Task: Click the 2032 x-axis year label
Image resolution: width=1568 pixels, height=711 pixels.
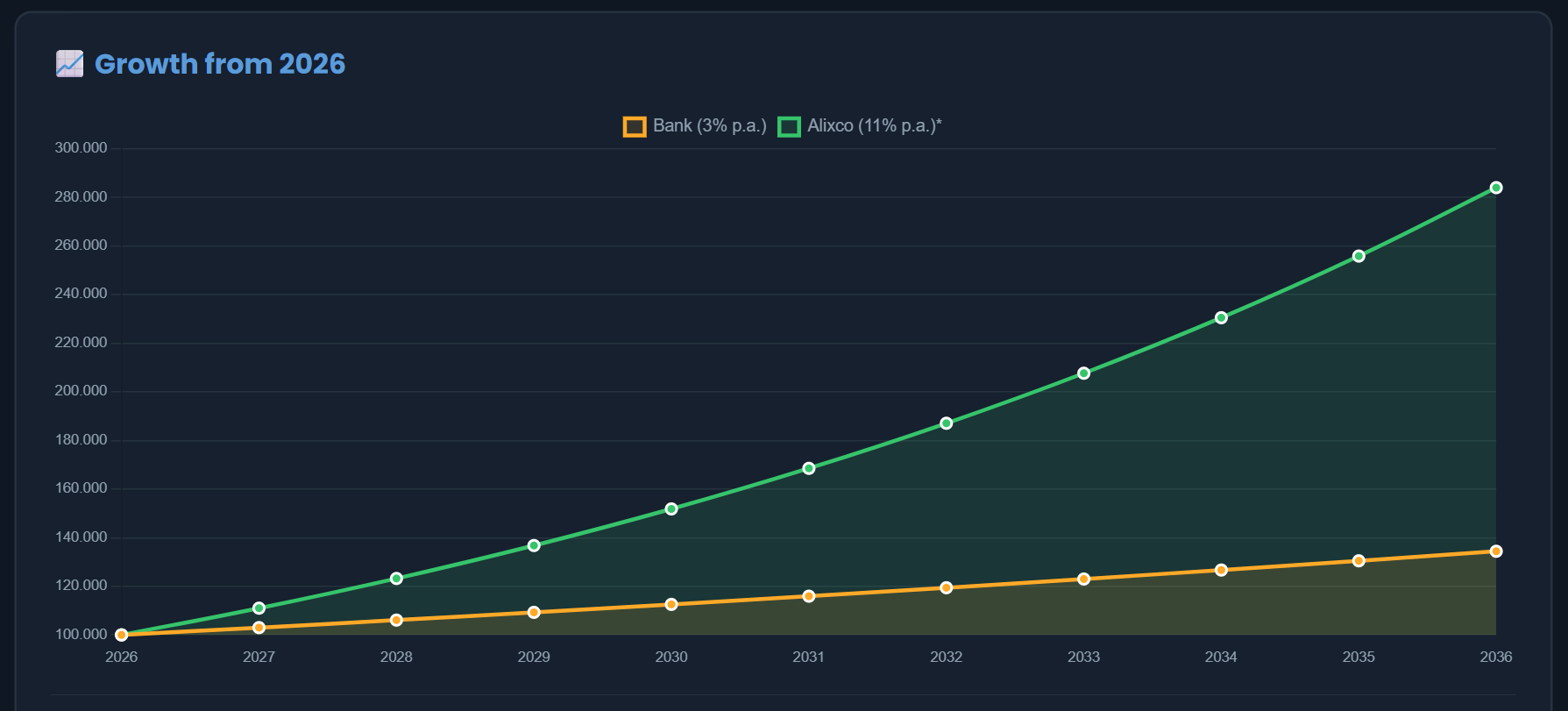Action: [x=947, y=657]
